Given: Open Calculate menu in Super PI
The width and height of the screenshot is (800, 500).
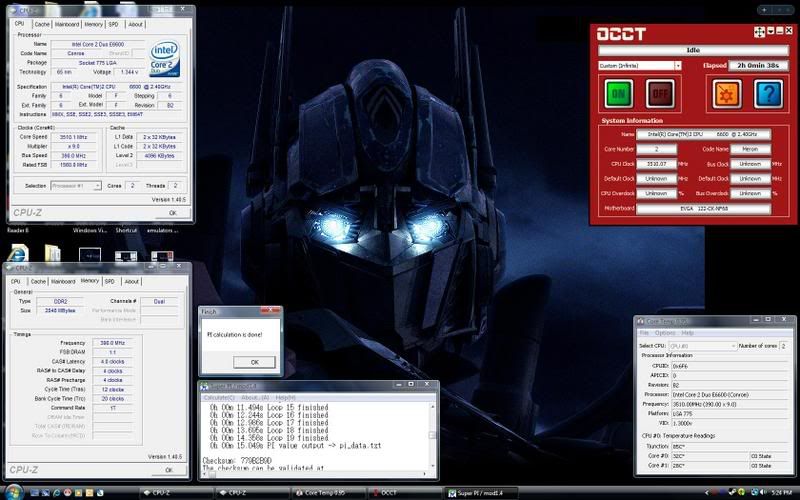Looking at the screenshot, I should 219,398.
